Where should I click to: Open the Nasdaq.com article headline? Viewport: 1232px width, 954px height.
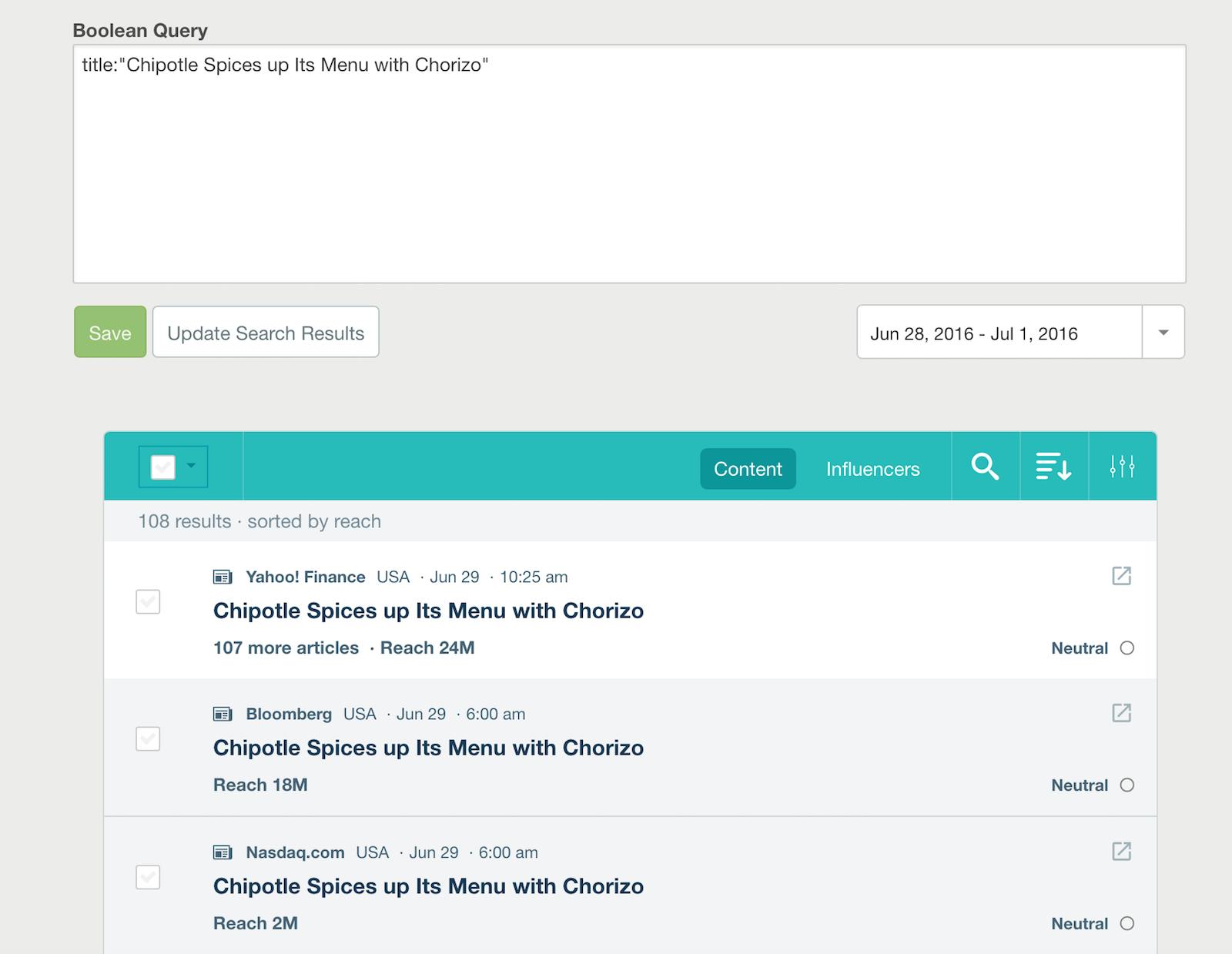(428, 886)
